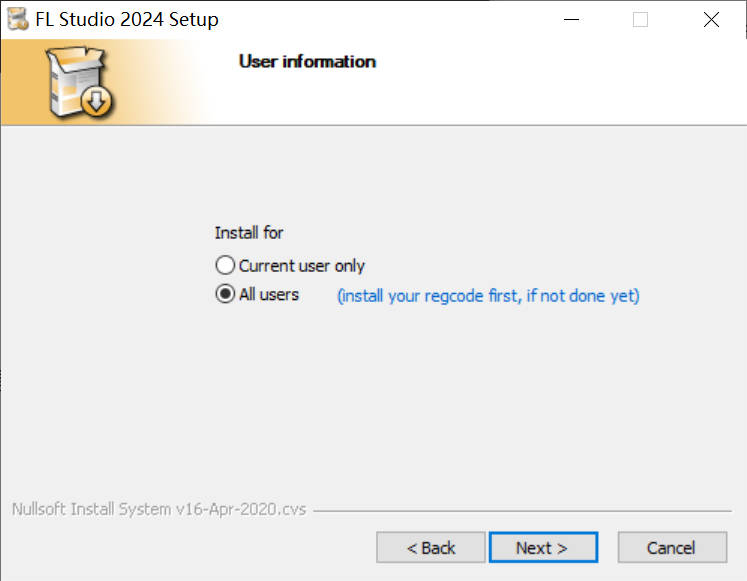Go back with the '< Back' button
This screenshot has height=581, width=747.
431,548
